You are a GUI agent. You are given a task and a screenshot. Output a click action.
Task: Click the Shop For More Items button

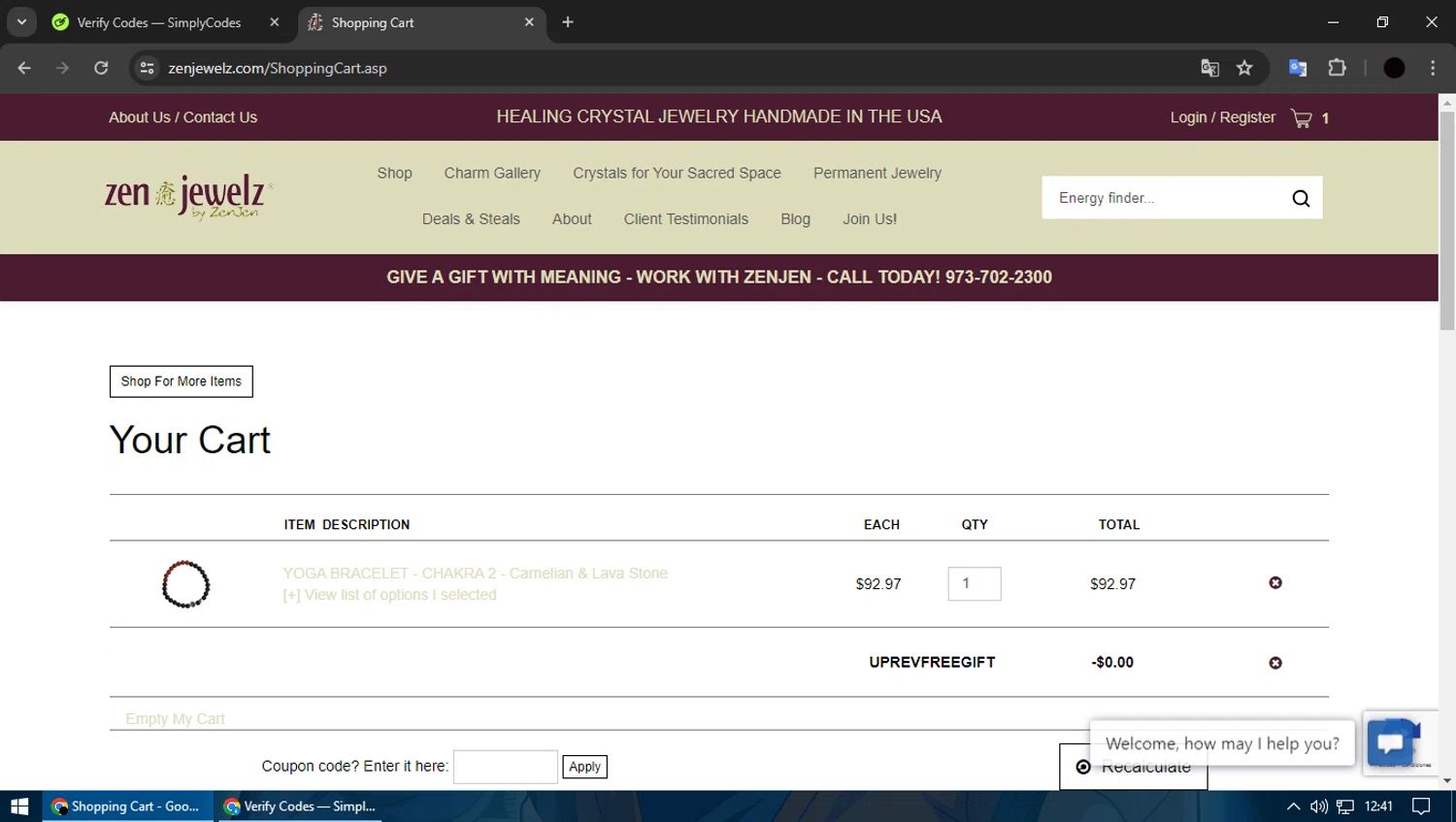tap(182, 381)
